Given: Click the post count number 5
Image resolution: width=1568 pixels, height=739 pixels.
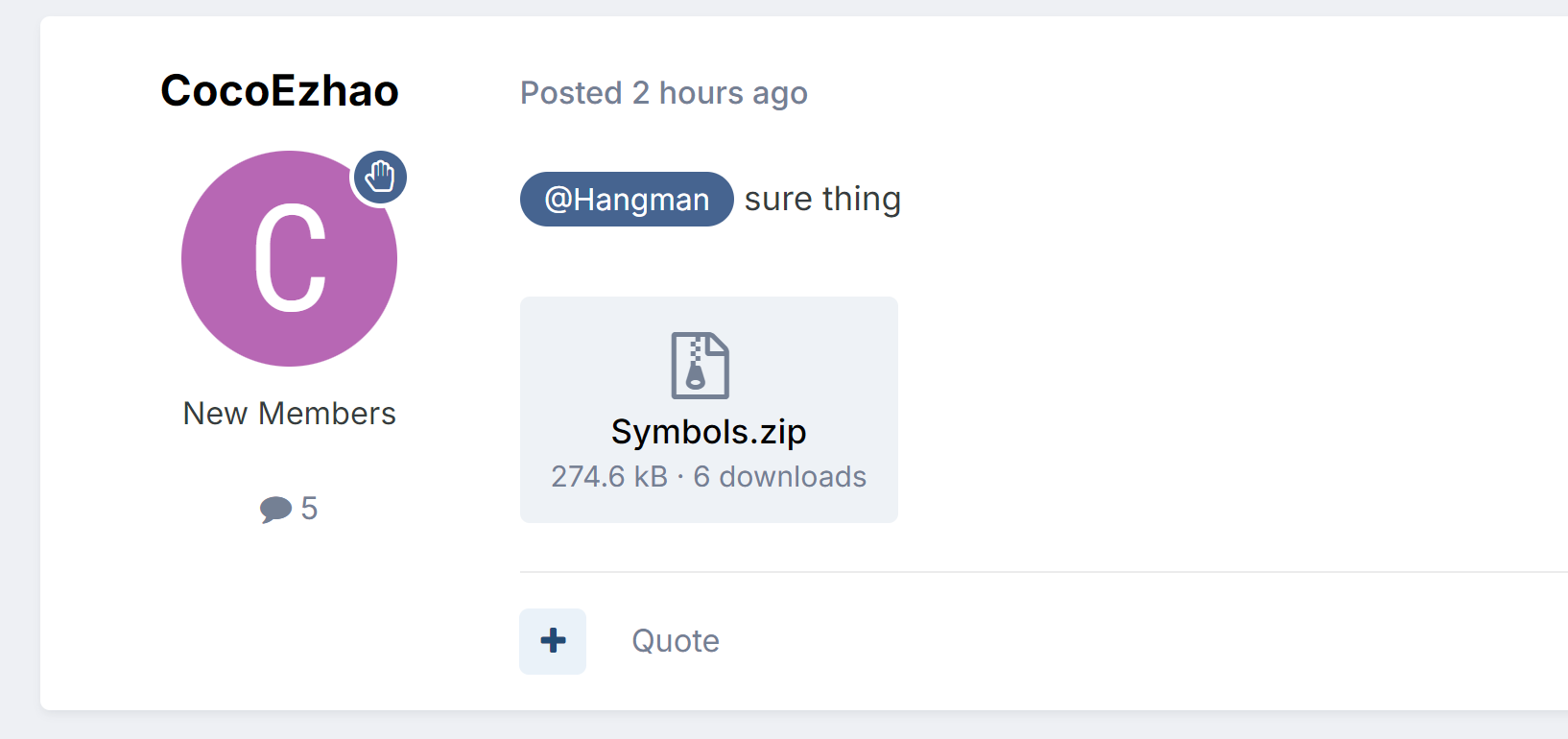Looking at the screenshot, I should (309, 508).
